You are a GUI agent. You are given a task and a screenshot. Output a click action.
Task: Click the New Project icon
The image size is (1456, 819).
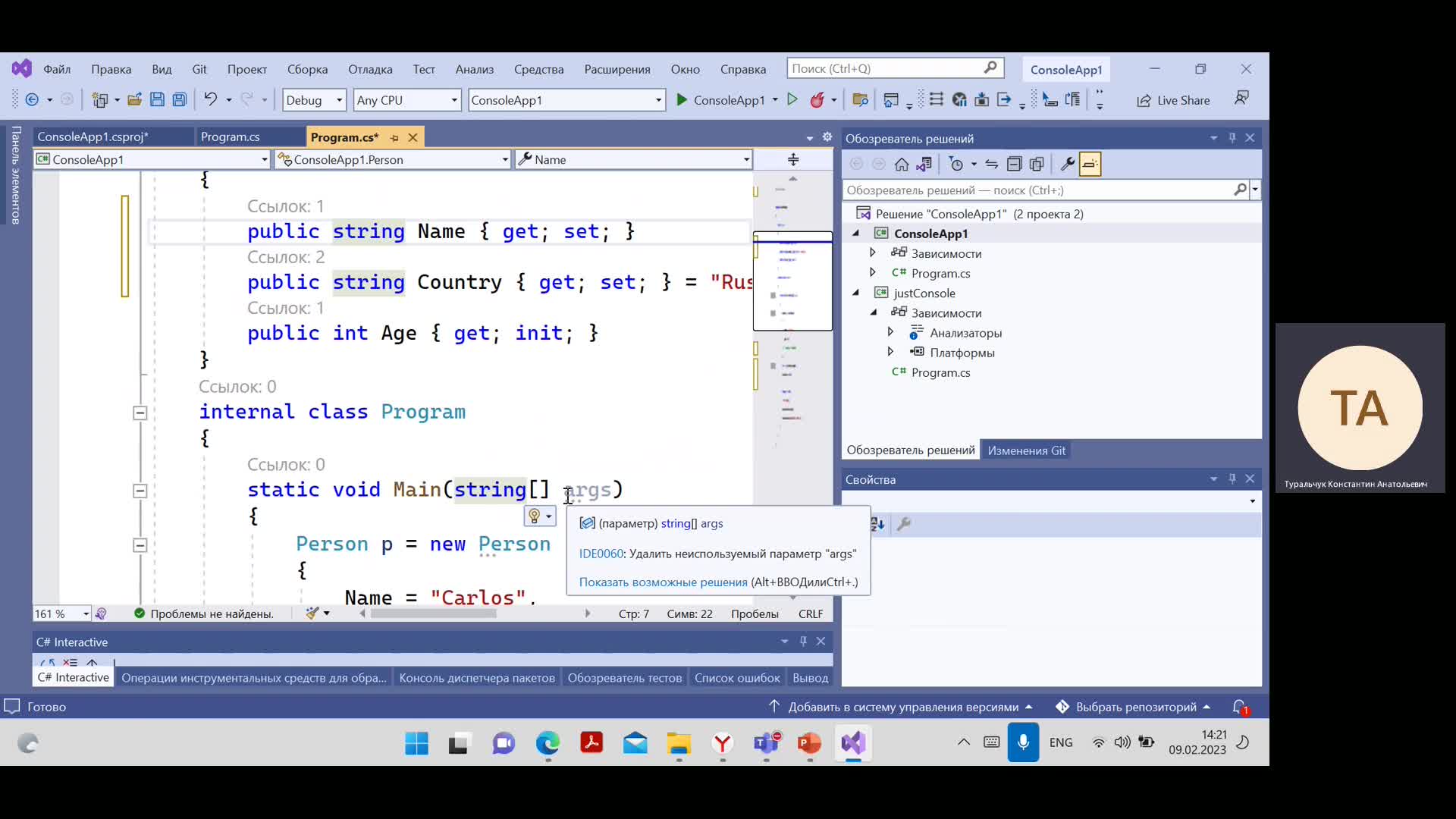click(99, 99)
